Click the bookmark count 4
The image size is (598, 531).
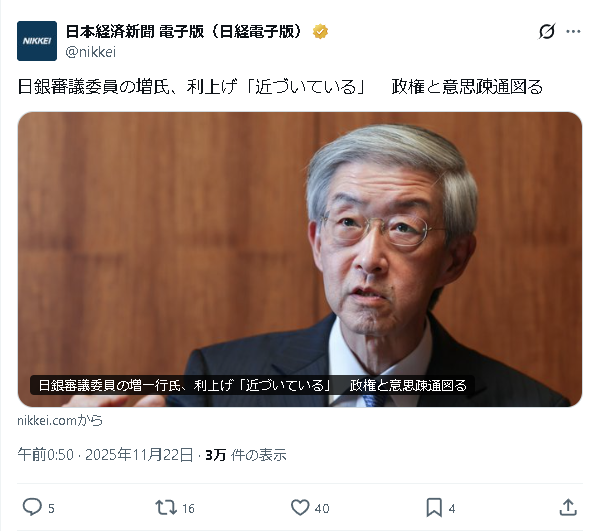coord(452,508)
